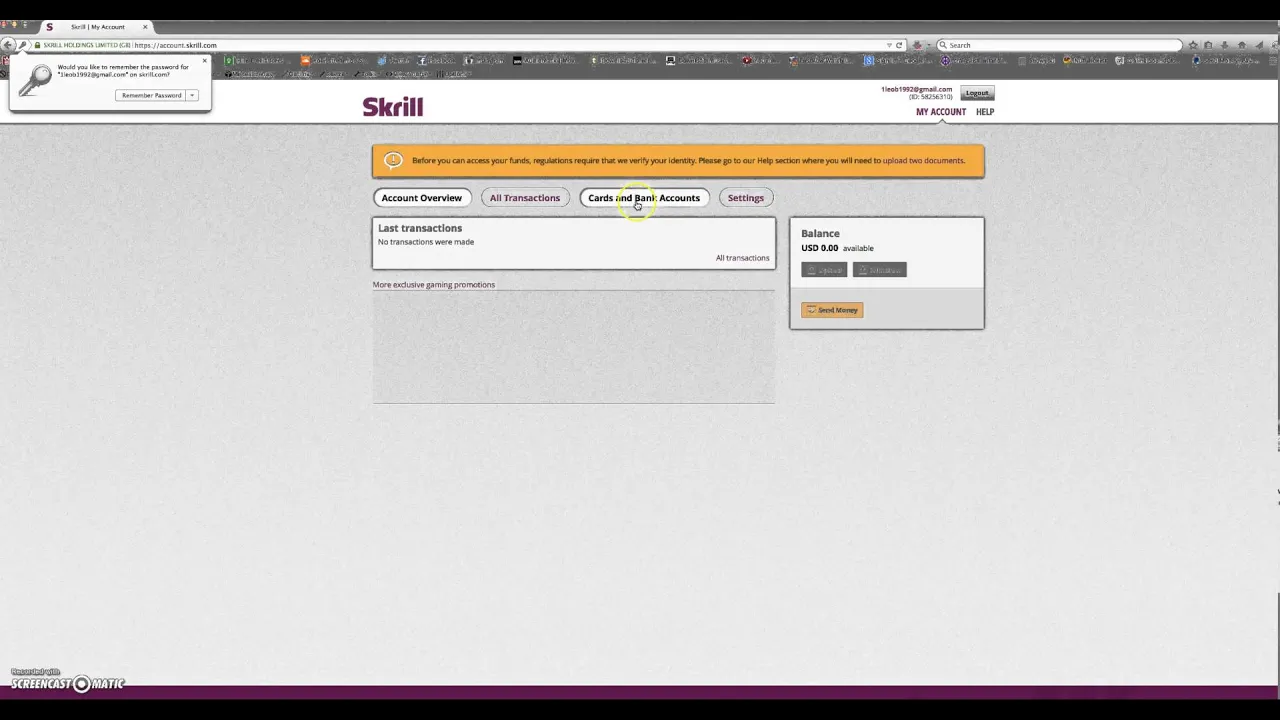Click the grey Upload button under Balance
The width and height of the screenshot is (1280, 720).
pos(824,270)
